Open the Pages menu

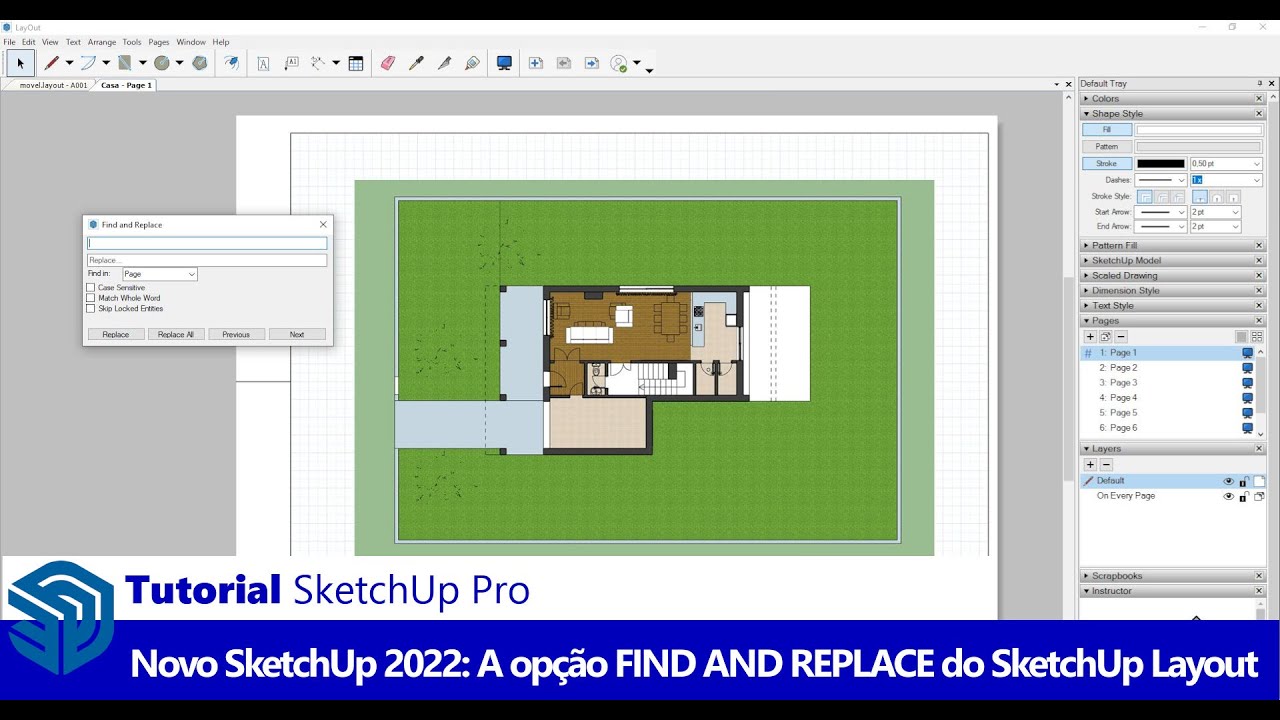[159, 42]
